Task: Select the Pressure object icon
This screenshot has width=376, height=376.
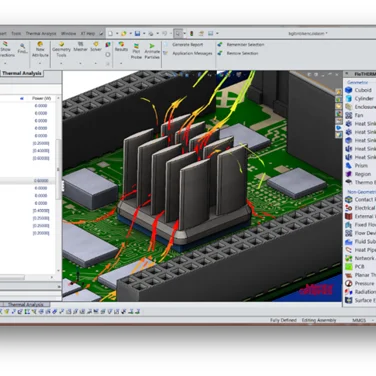Action: [x=349, y=283]
